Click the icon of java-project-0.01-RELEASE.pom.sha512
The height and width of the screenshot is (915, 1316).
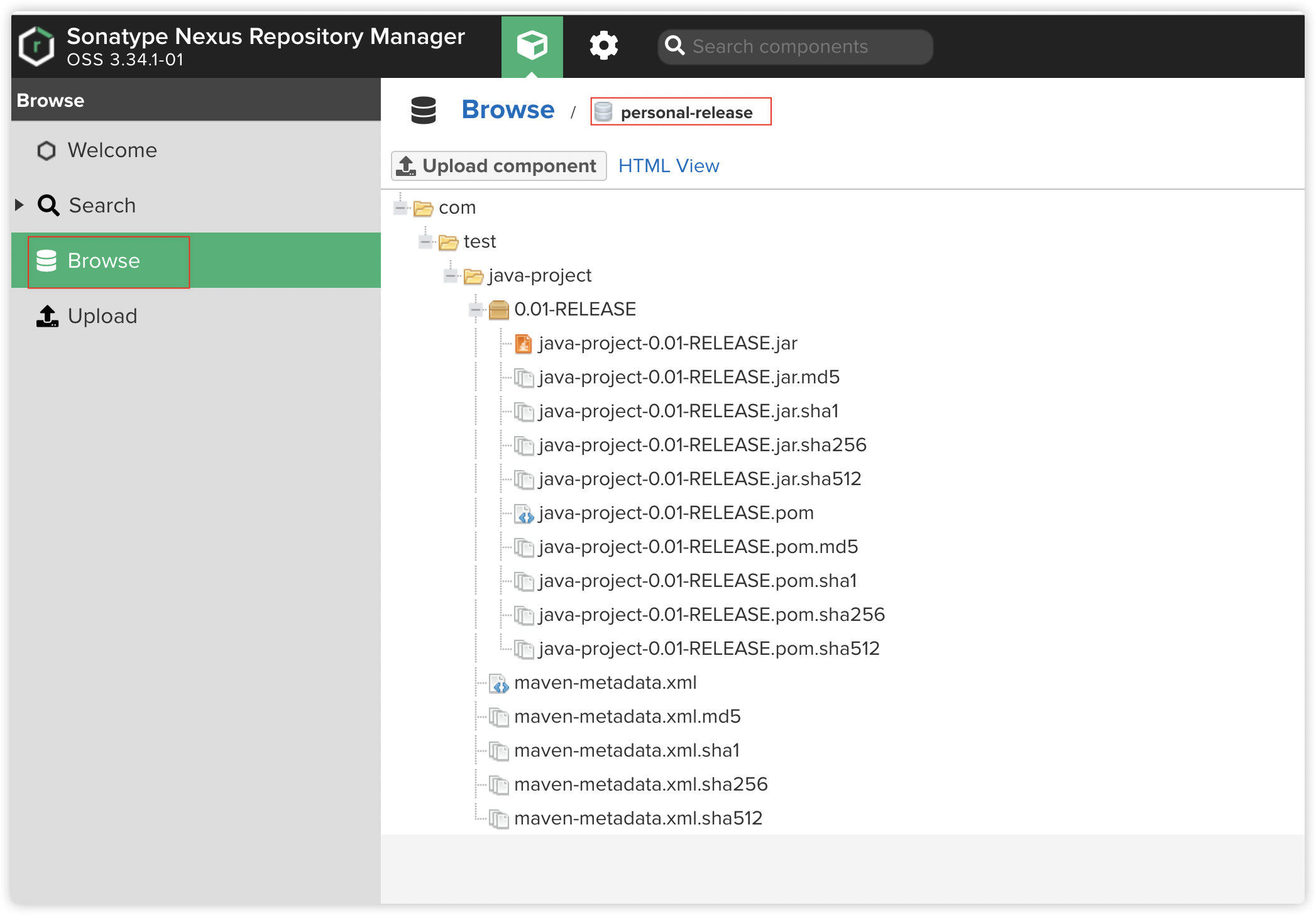[524, 649]
